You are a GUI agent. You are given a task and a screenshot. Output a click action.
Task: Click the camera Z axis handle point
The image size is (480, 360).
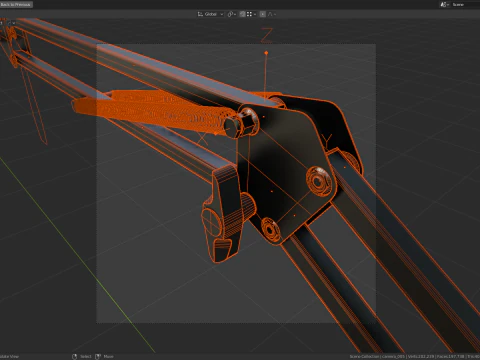pos(266,53)
